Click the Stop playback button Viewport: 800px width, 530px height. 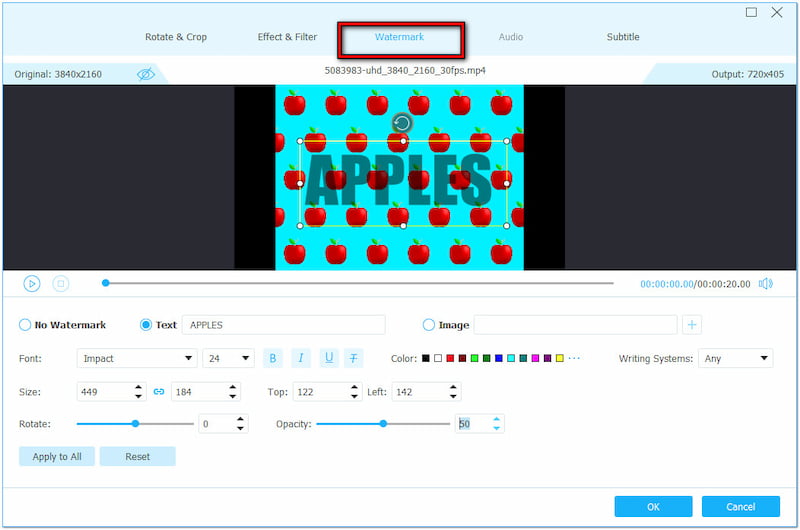[60, 284]
